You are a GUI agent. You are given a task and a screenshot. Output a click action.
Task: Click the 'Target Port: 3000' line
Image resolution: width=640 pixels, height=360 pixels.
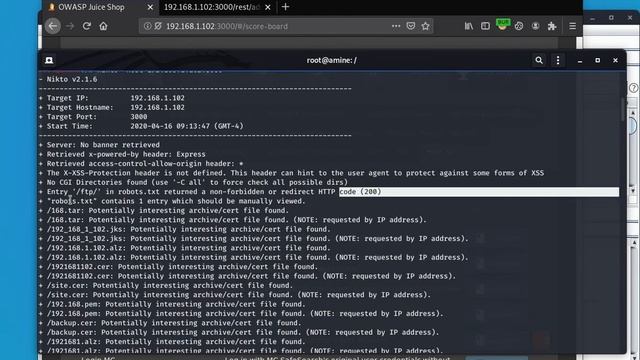[x=93, y=117]
